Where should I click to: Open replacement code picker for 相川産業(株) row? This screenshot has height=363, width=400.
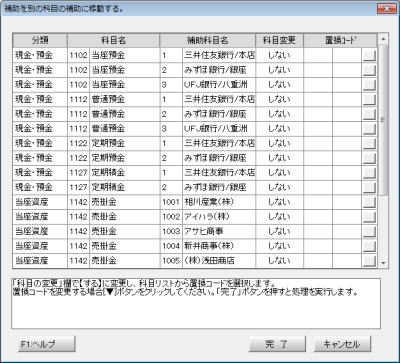tap(369, 202)
